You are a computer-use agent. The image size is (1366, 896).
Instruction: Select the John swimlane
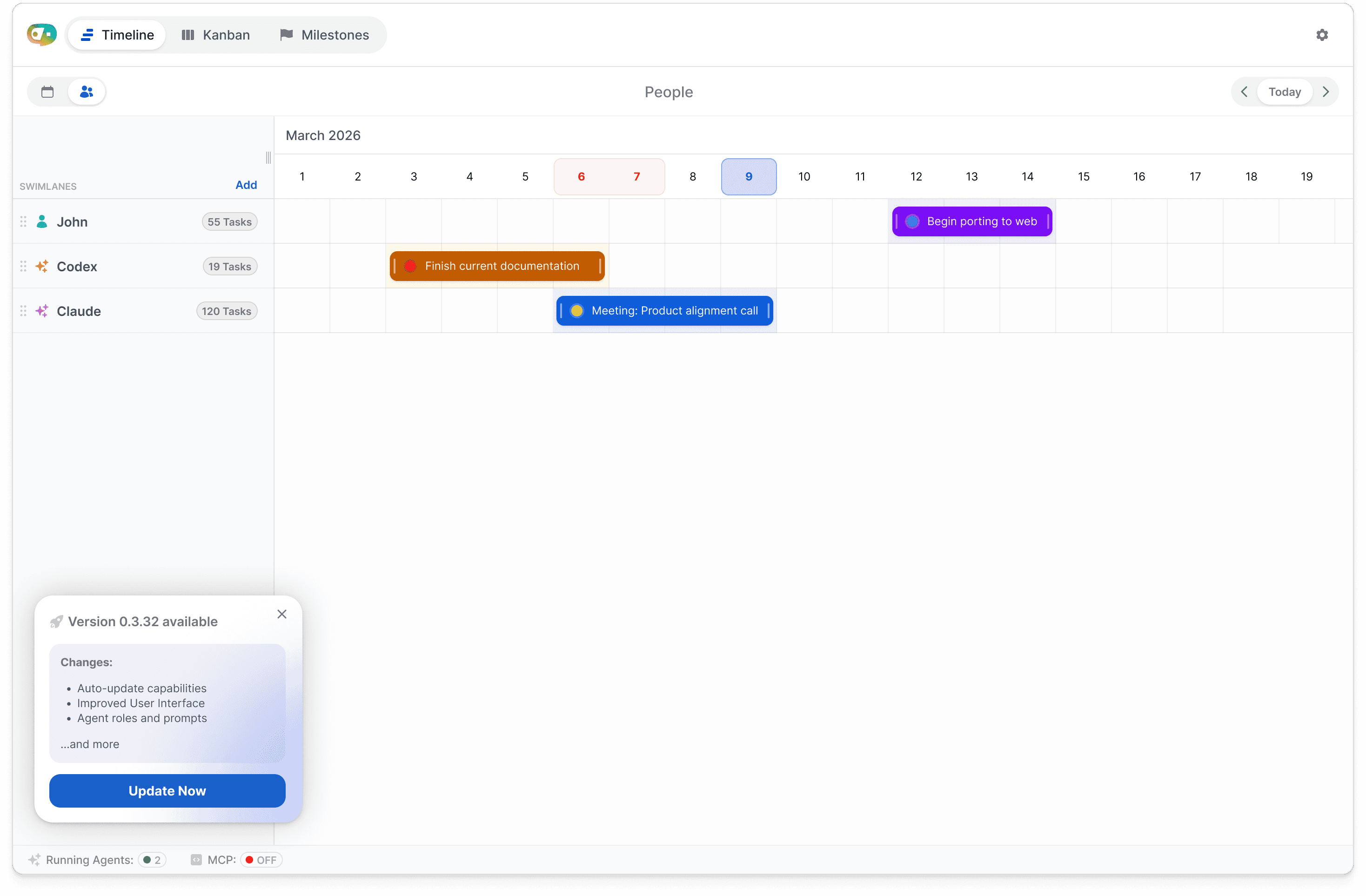point(143,221)
